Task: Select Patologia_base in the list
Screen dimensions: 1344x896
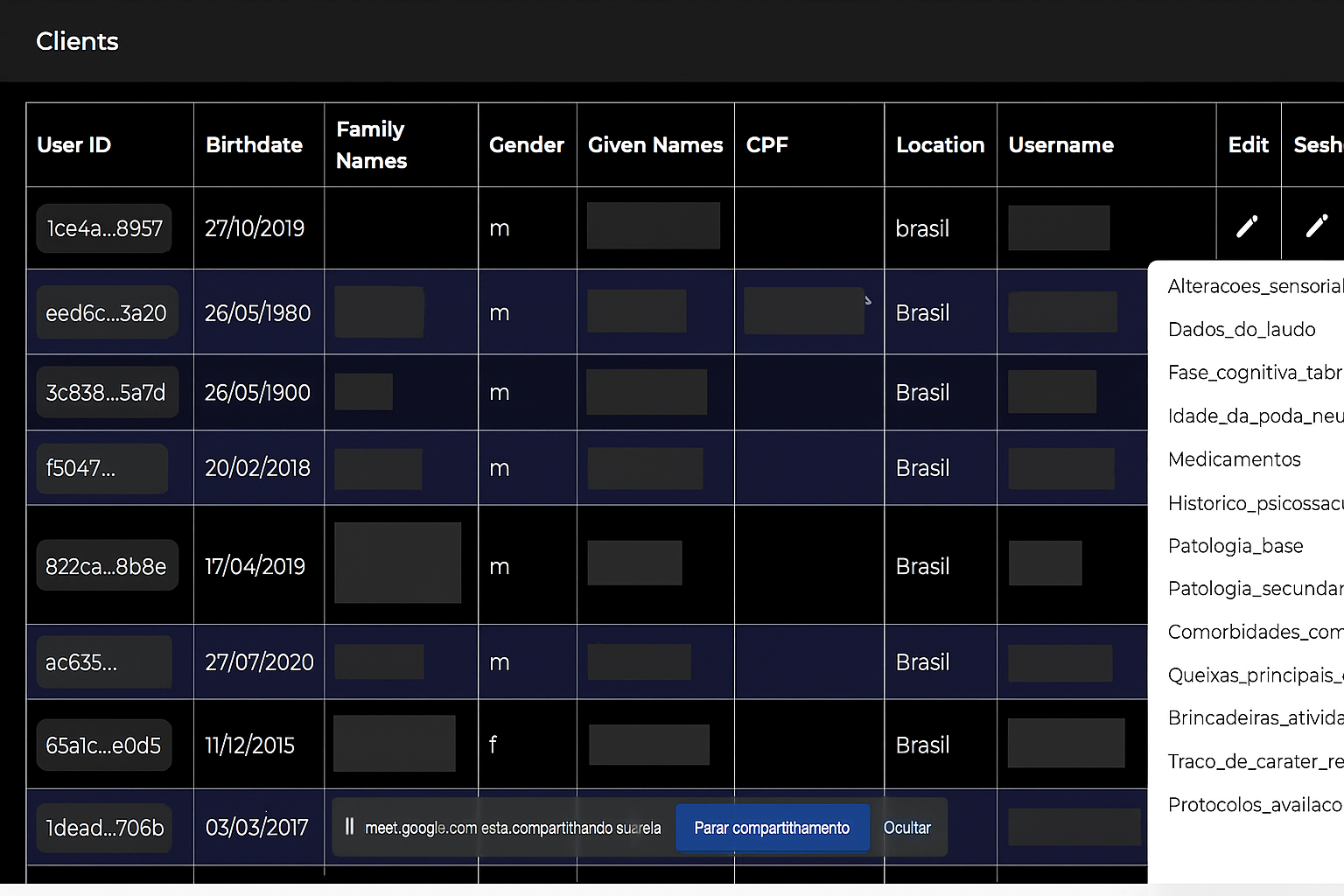Action: [x=1235, y=546]
